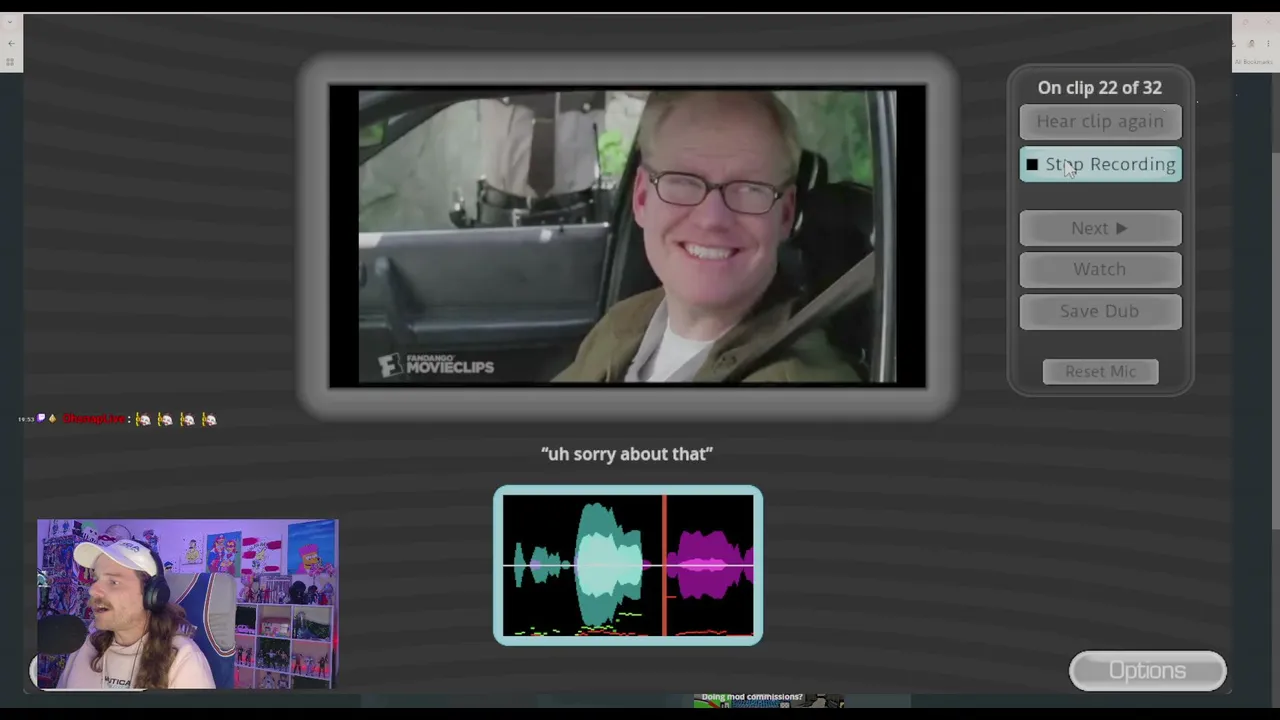Click the Watch button

coord(1100,270)
